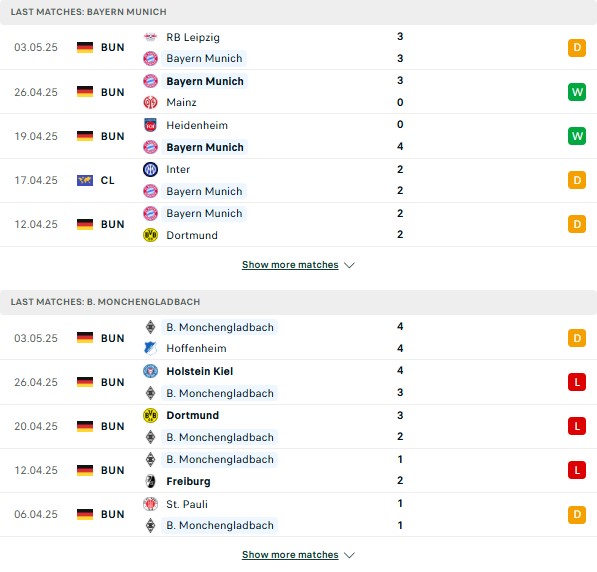Click Champions League flag icon on 17.04.25 row
Image resolution: width=597 pixels, height=572 pixels.
tap(85, 180)
